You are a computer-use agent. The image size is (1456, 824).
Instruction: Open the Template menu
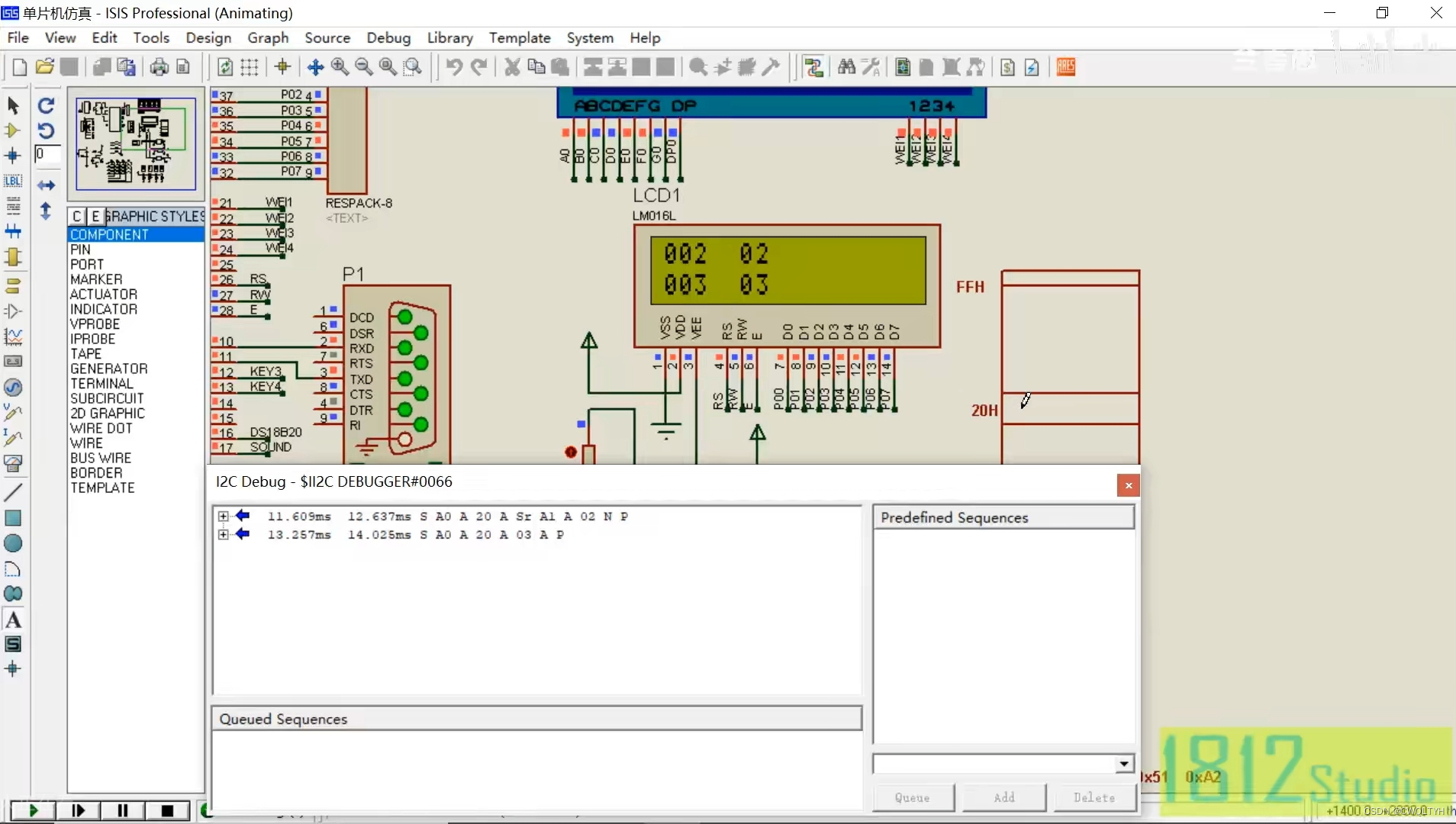(x=520, y=37)
